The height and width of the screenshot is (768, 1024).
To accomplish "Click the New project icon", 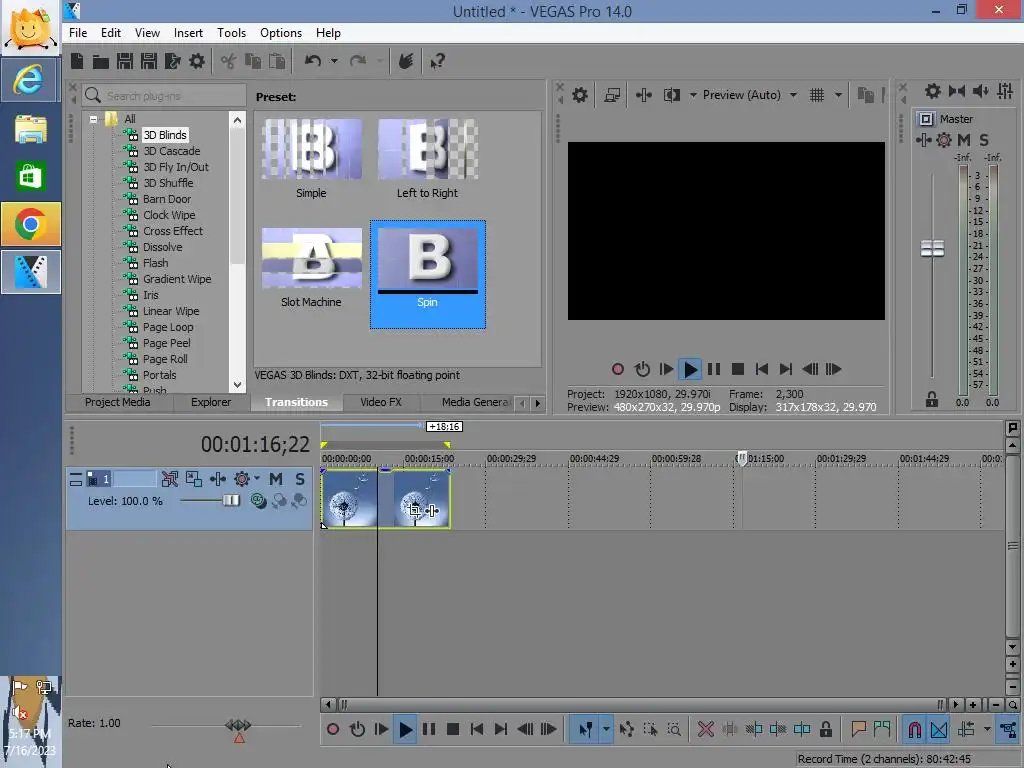I will (x=77, y=61).
